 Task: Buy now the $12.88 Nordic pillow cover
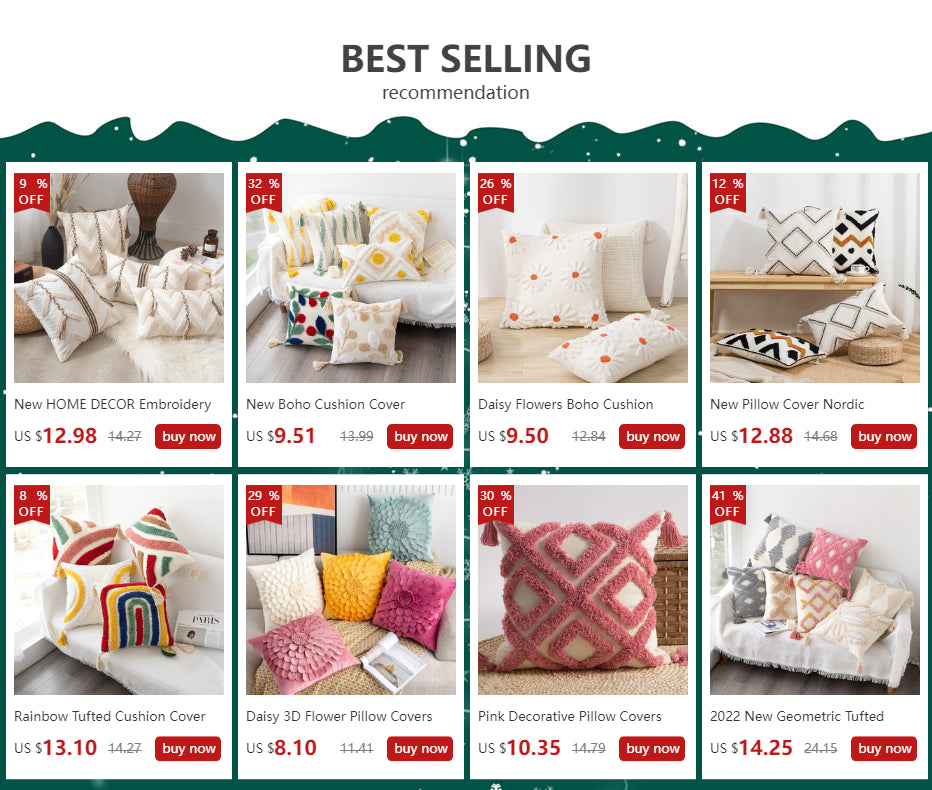883,436
